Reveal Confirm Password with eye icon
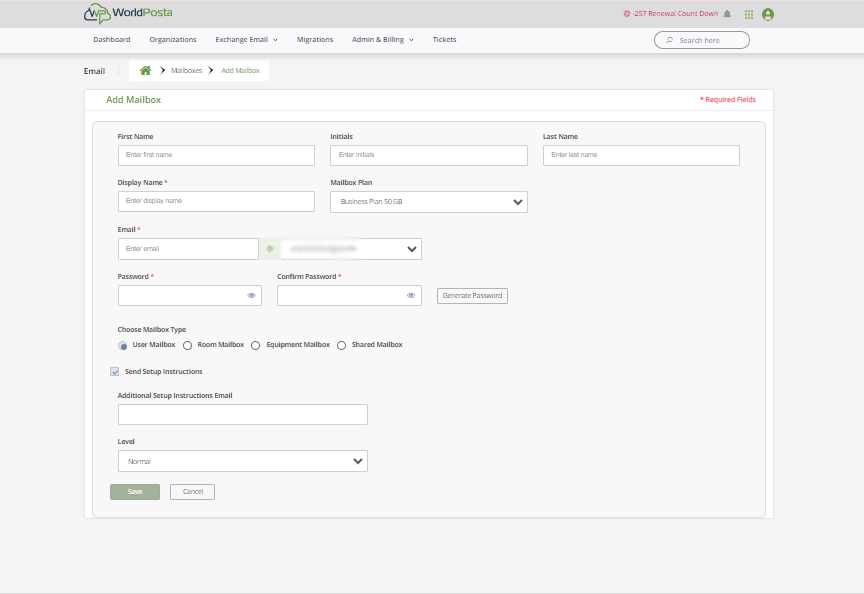 [x=411, y=296]
